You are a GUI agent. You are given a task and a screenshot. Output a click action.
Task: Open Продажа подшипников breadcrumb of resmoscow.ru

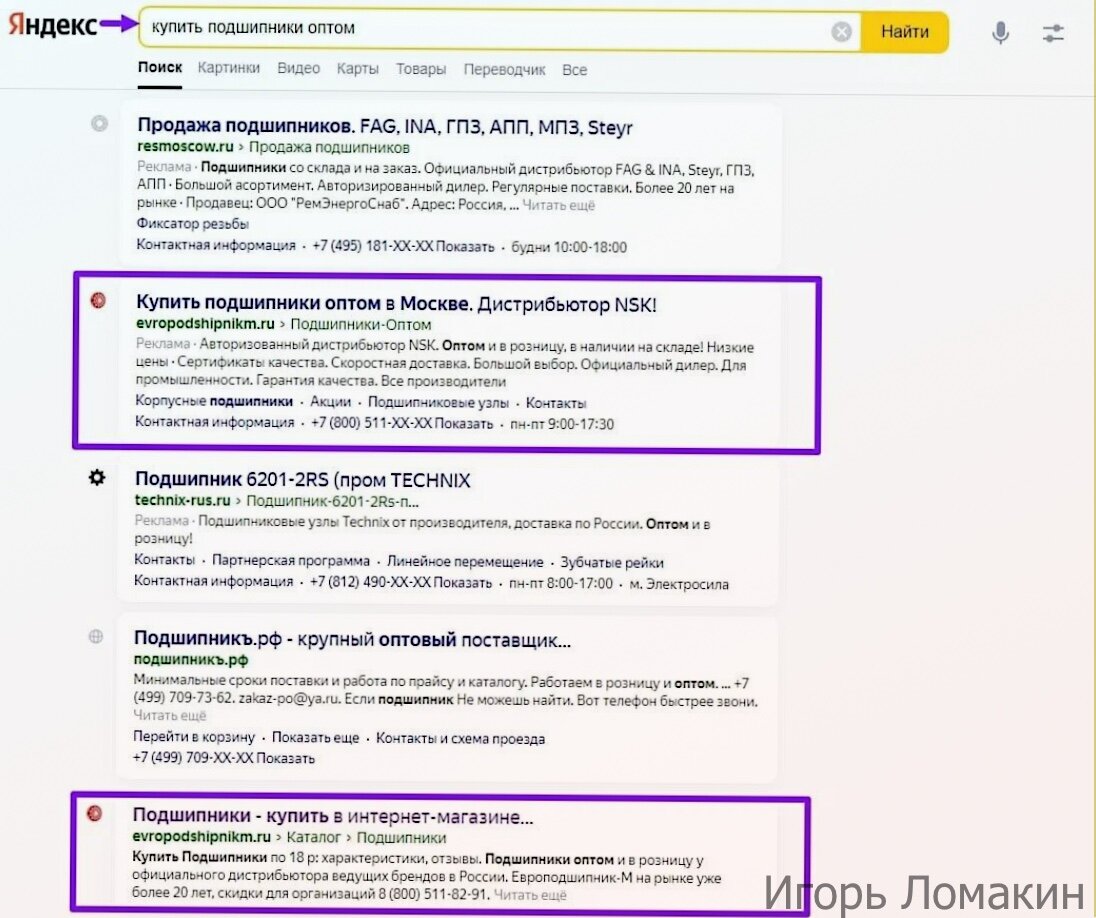[x=329, y=148]
